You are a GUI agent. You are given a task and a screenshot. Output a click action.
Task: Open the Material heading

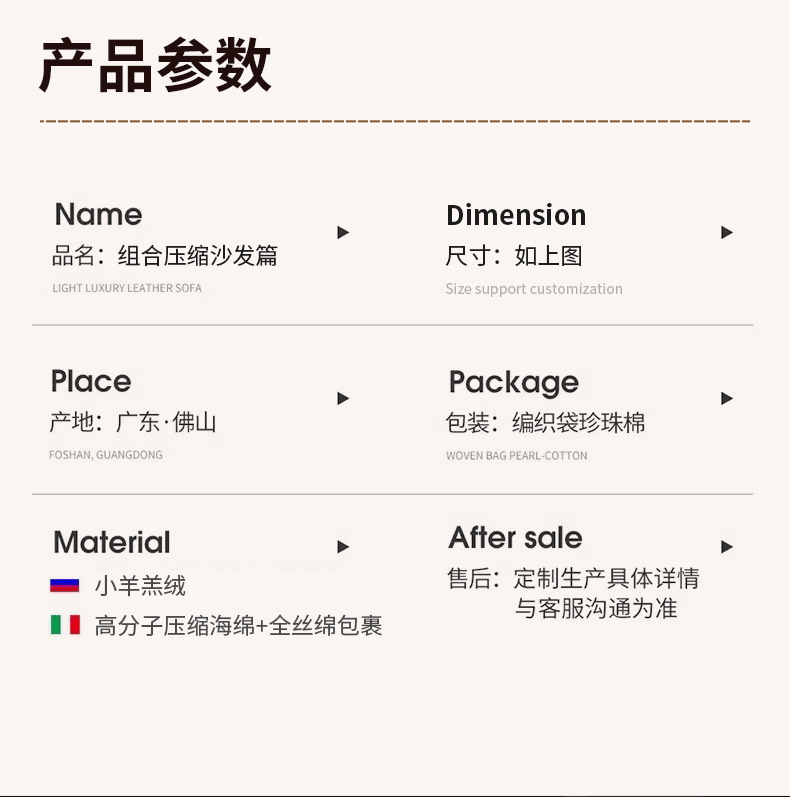(112, 543)
